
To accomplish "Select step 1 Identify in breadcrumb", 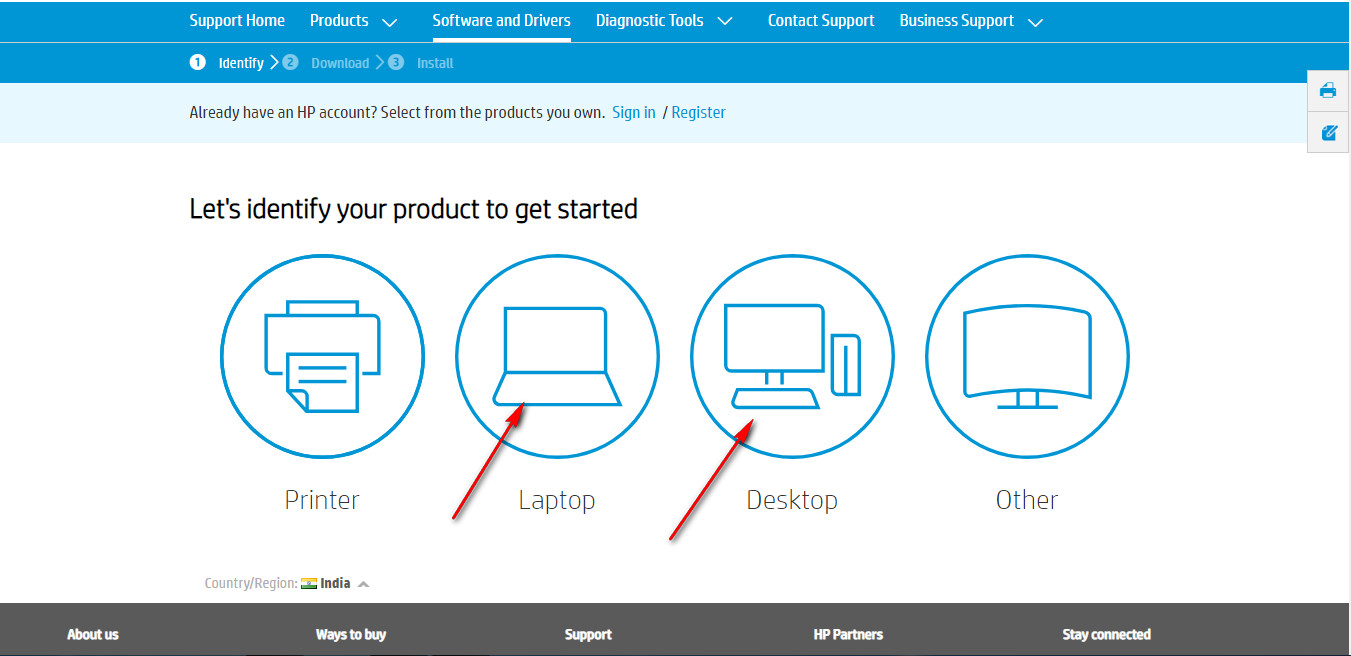I will pyautogui.click(x=227, y=63).
